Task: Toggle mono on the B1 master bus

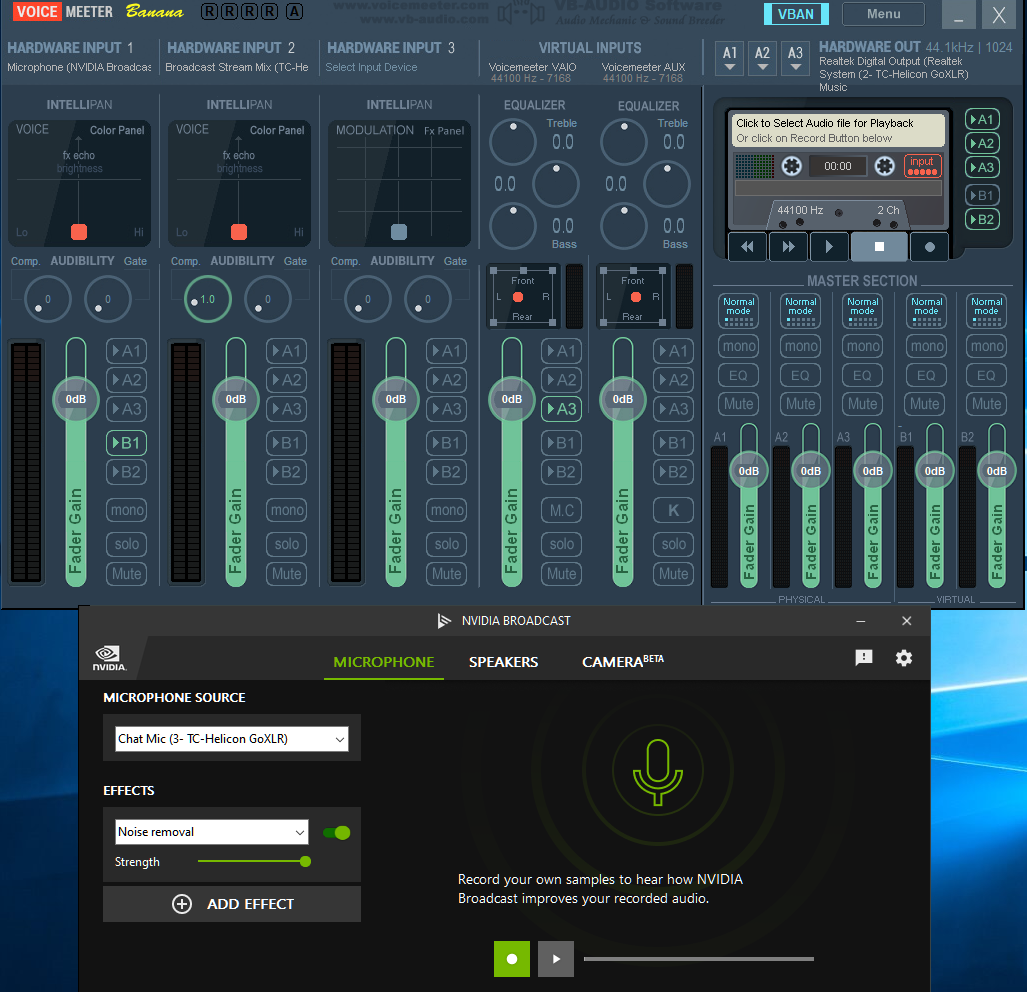Action: (x=927, y=346)
